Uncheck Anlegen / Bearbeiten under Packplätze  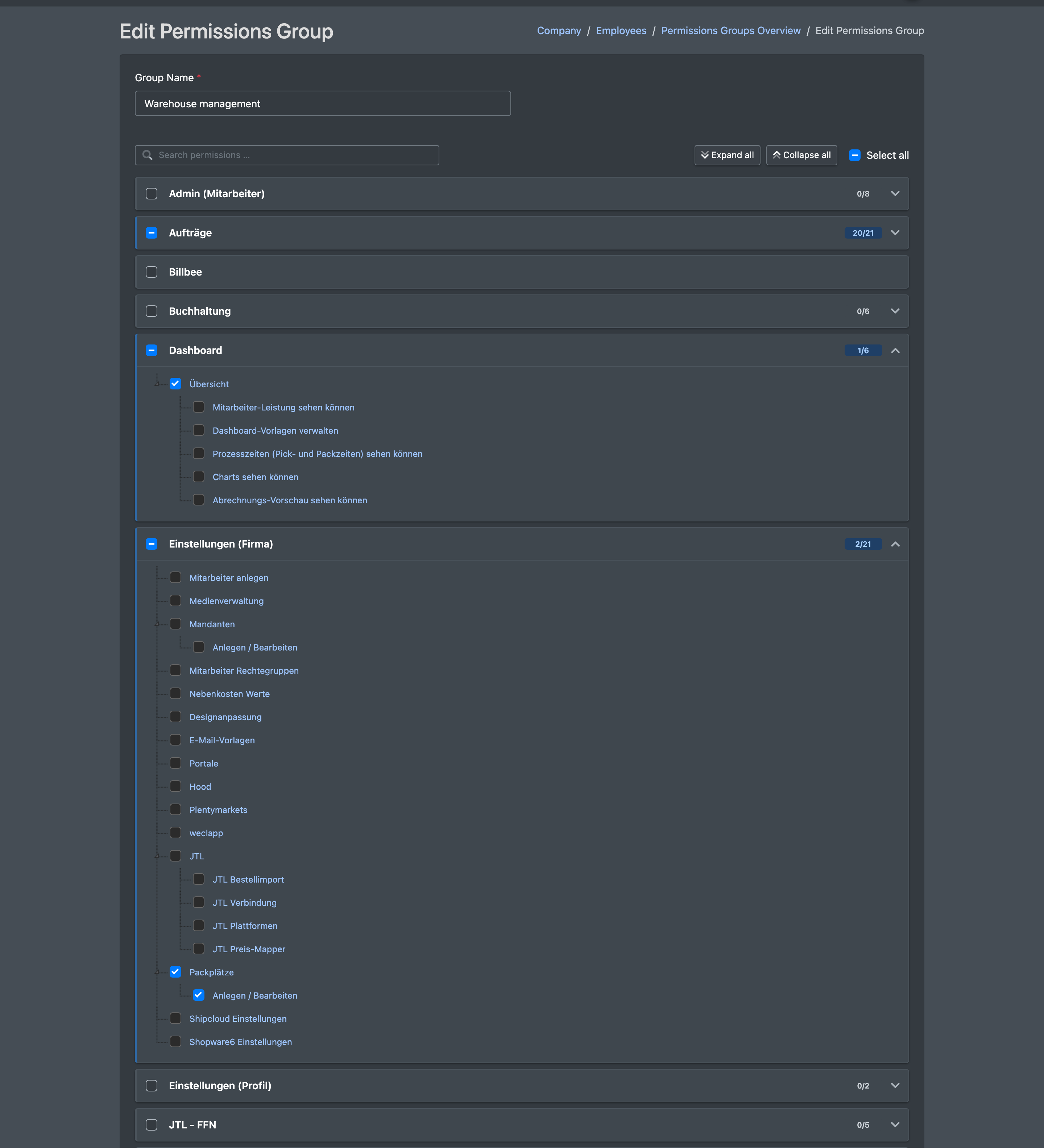[x=199, y=995]
